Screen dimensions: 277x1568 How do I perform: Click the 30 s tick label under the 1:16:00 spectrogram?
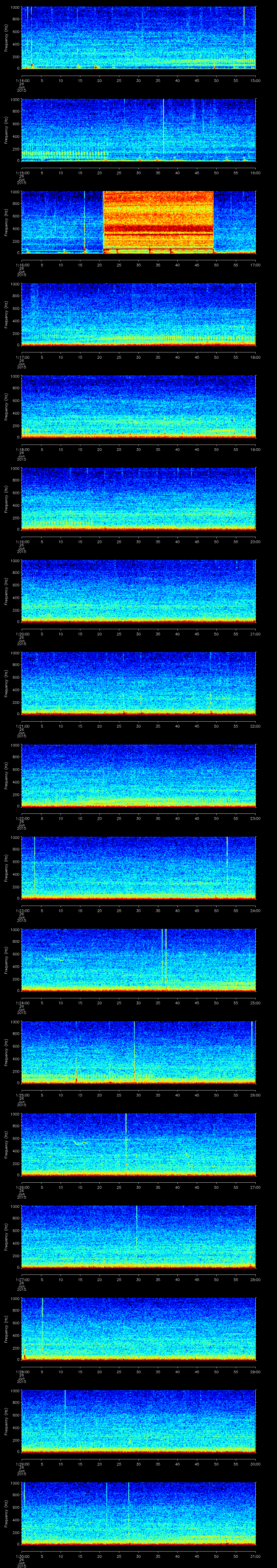(x=139, y=265)
